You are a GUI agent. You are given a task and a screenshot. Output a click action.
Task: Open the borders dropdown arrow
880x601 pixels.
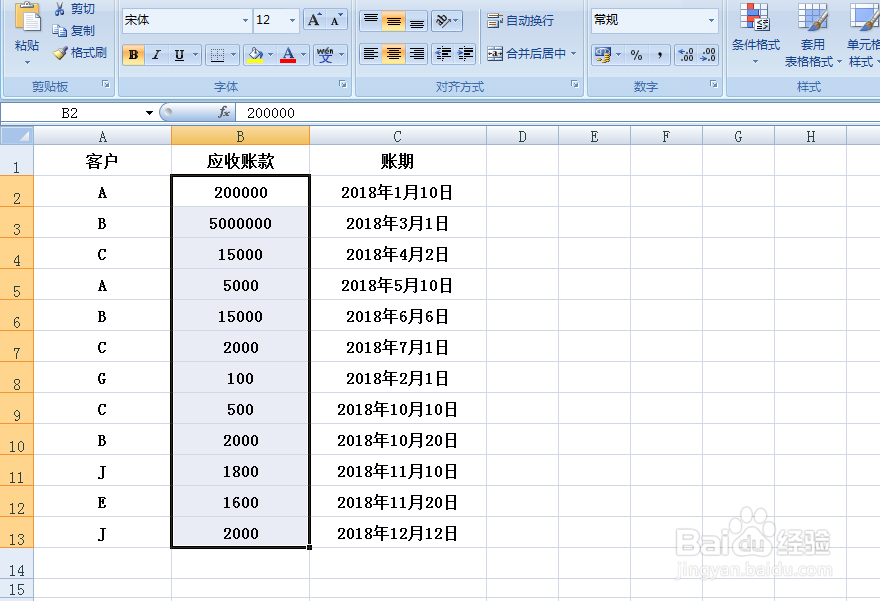[233, 54]
